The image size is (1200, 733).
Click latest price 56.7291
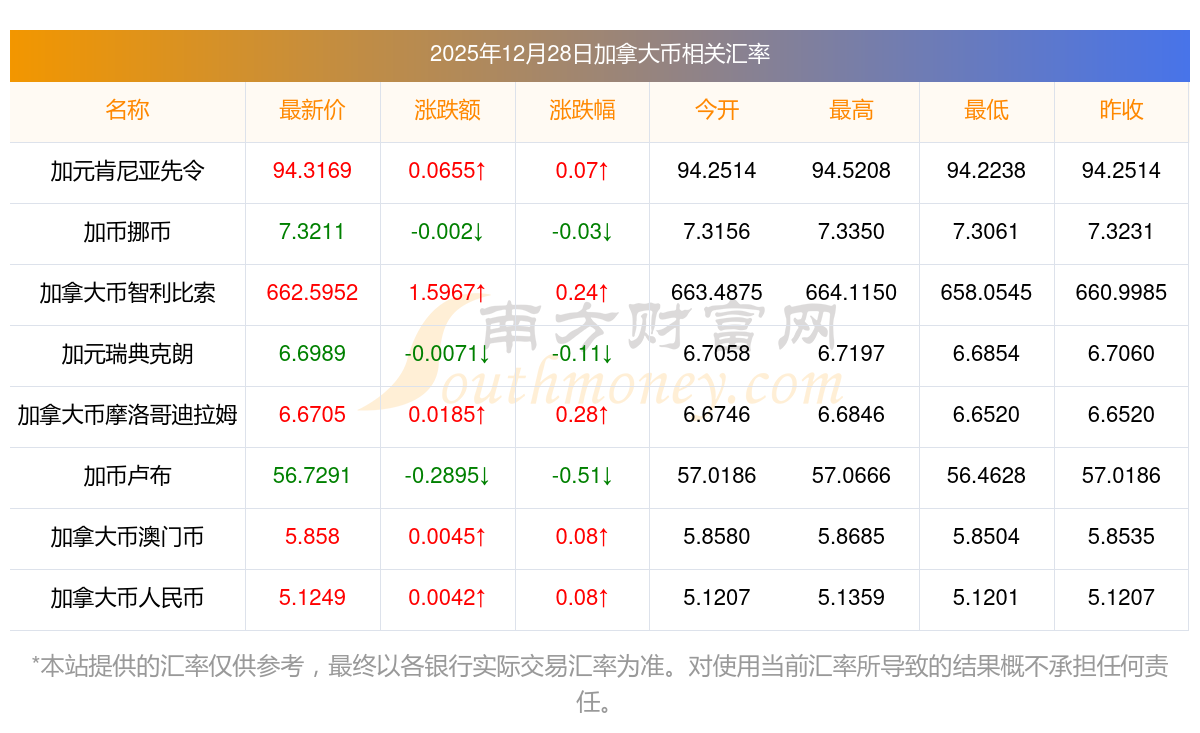click(x=312, y=476)
